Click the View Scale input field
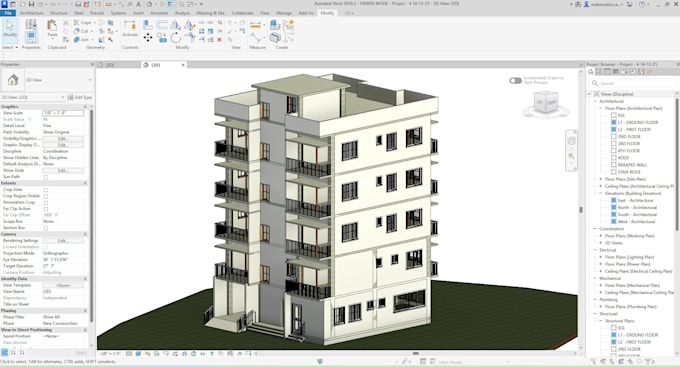 [x=63, y=113]
